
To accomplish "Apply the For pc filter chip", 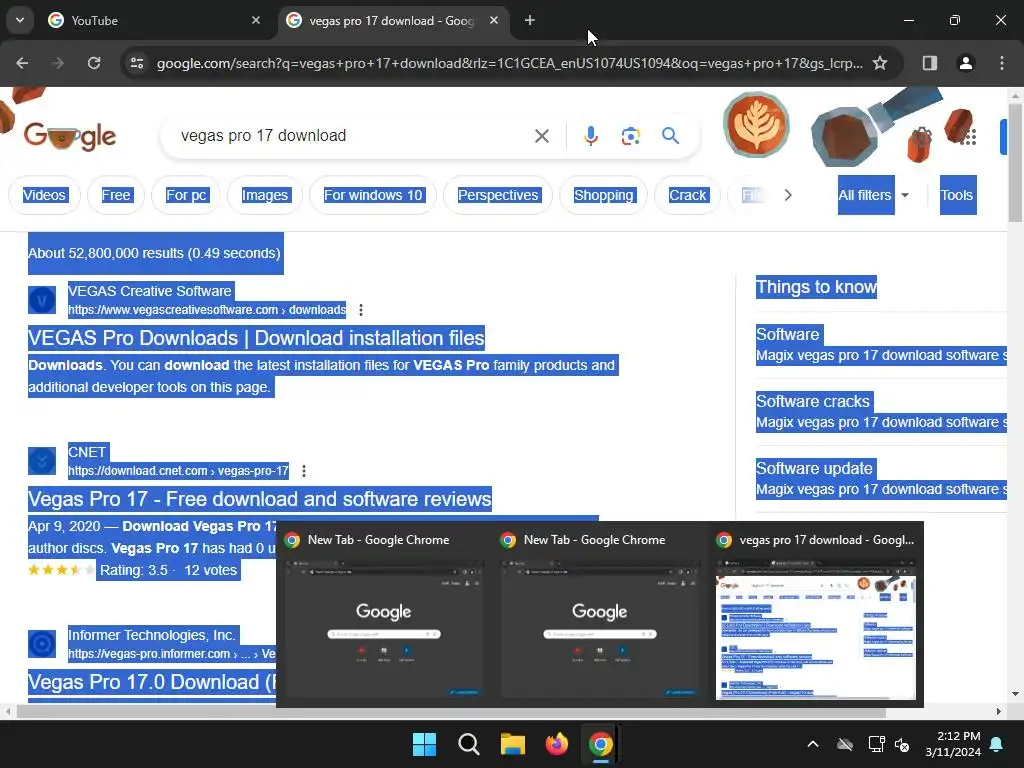I will click(x=186, y=195).
